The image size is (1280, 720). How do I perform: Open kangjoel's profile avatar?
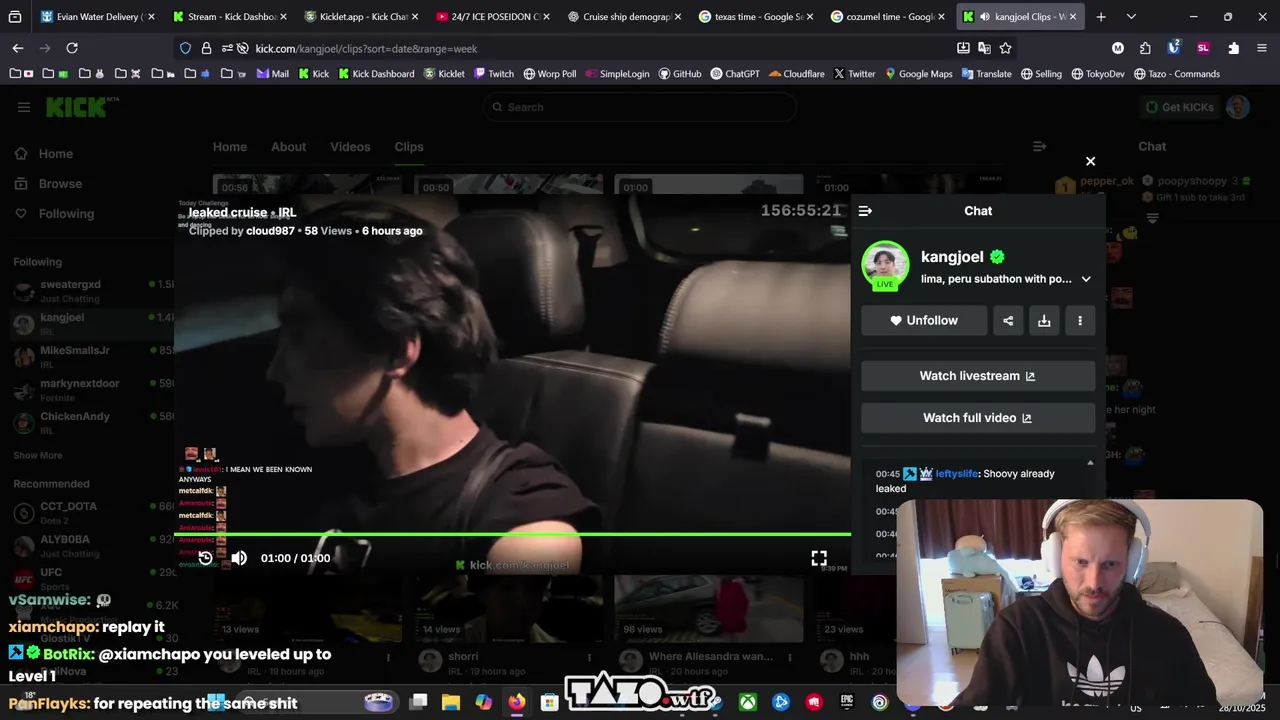pyautogui.click(x=885, y=266)
